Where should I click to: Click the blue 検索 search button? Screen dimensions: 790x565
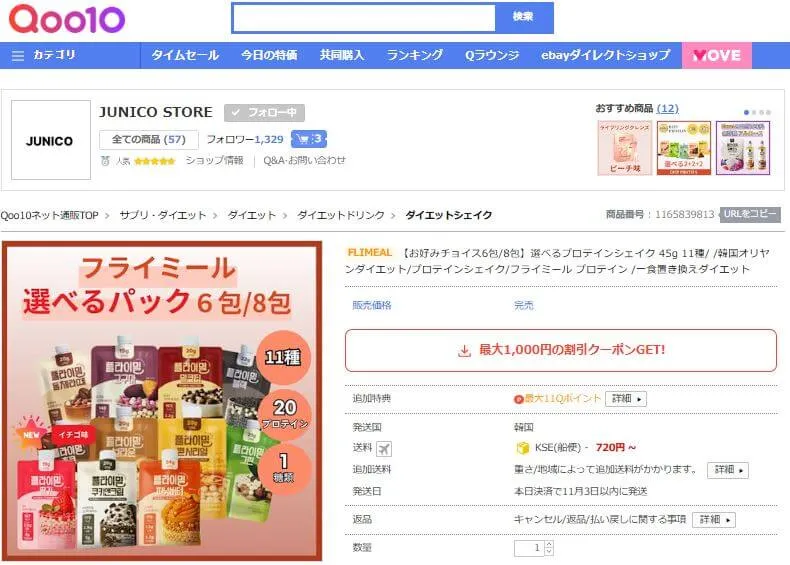click(x=524, y=18)
